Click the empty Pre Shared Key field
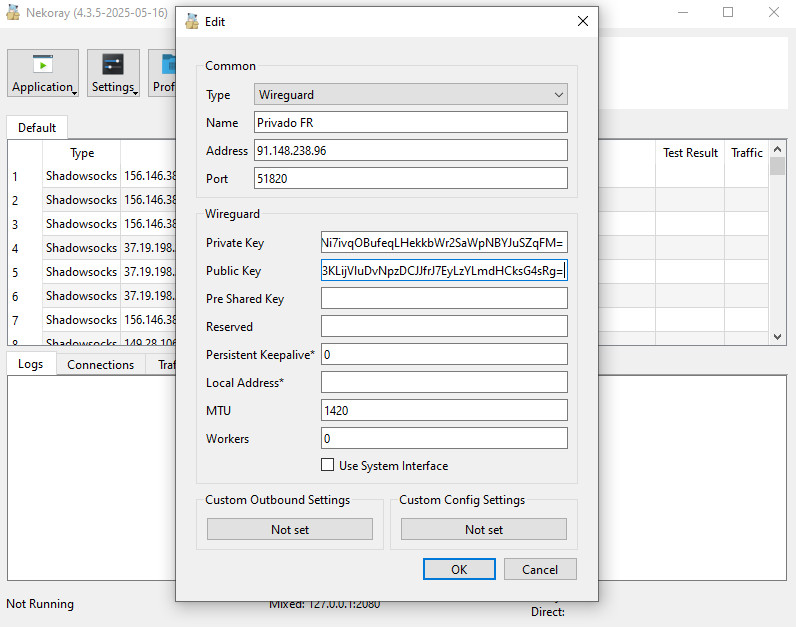This screenshot has height=627, width=796. pyautogui.click(x=443, y=299)
